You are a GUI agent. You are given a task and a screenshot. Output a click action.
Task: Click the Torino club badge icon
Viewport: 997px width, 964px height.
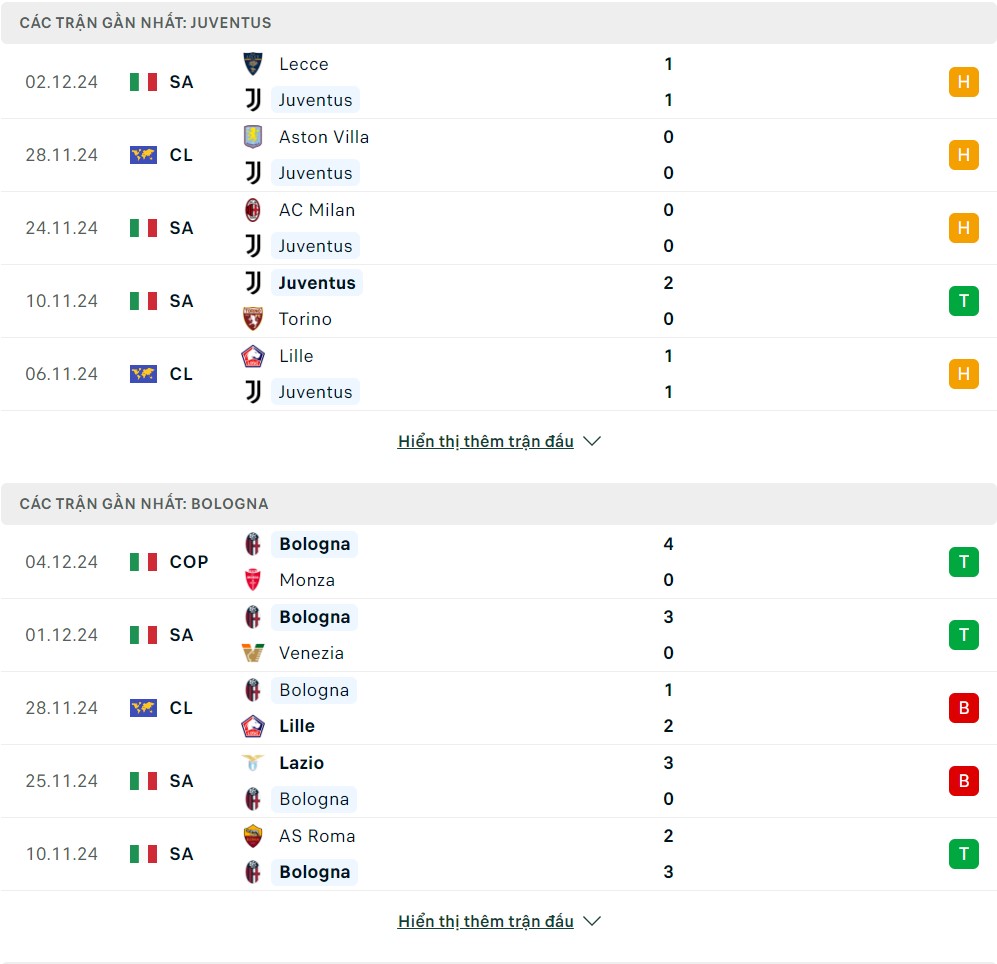point(253,319)
